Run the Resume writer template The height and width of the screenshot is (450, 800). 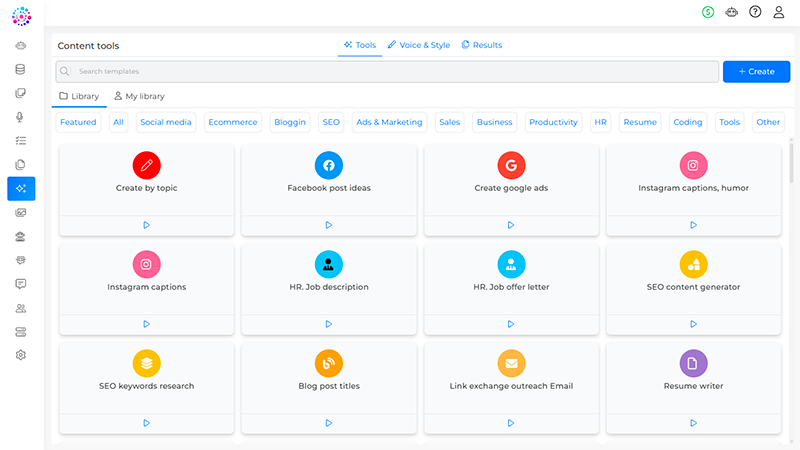pyautogui.click(x=693, y=423)
